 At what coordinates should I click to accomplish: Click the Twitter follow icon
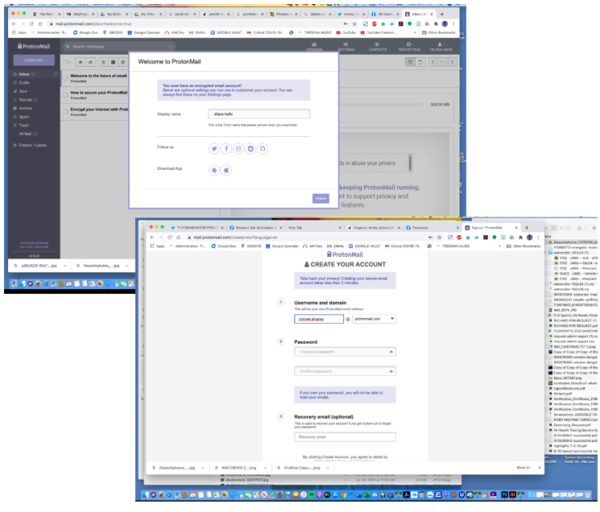pos(214,148)
